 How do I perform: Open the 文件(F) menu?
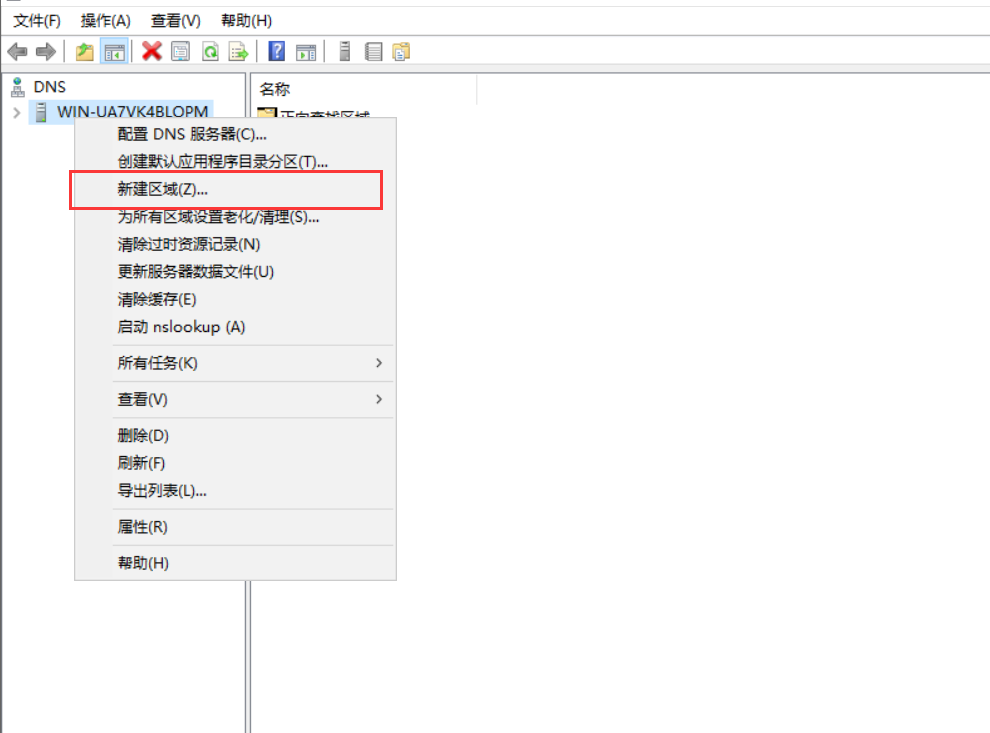pyautogui.click(x=37, y=21)
